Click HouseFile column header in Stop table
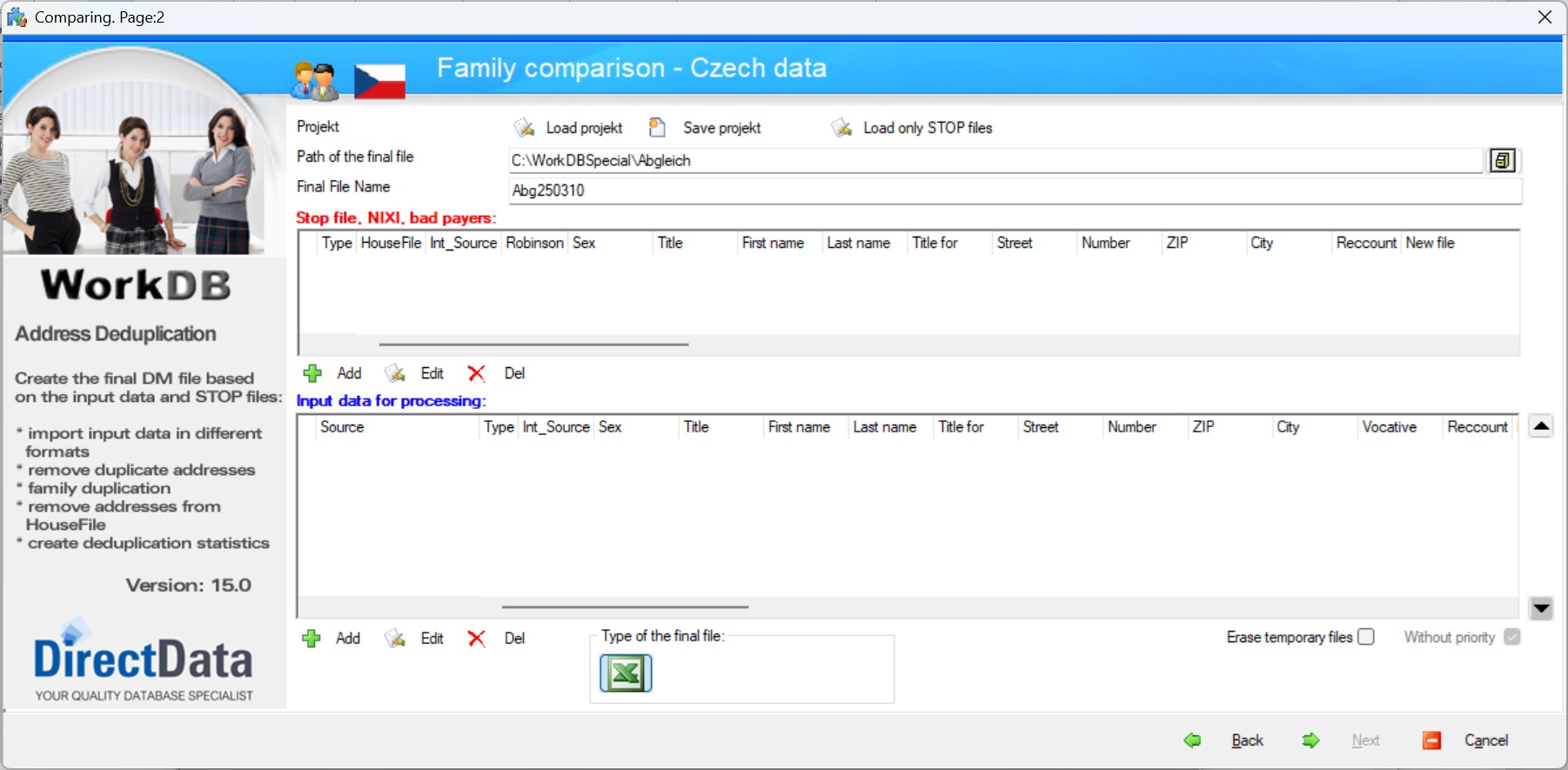 click(391, 243)
